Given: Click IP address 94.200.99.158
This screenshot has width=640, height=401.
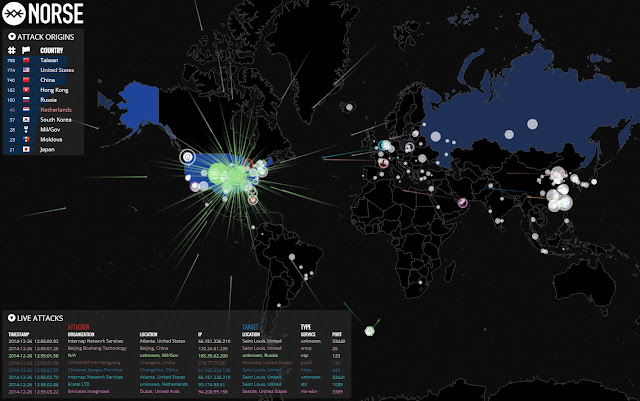Looking at the screenshot, I should (x=213, y=391).
